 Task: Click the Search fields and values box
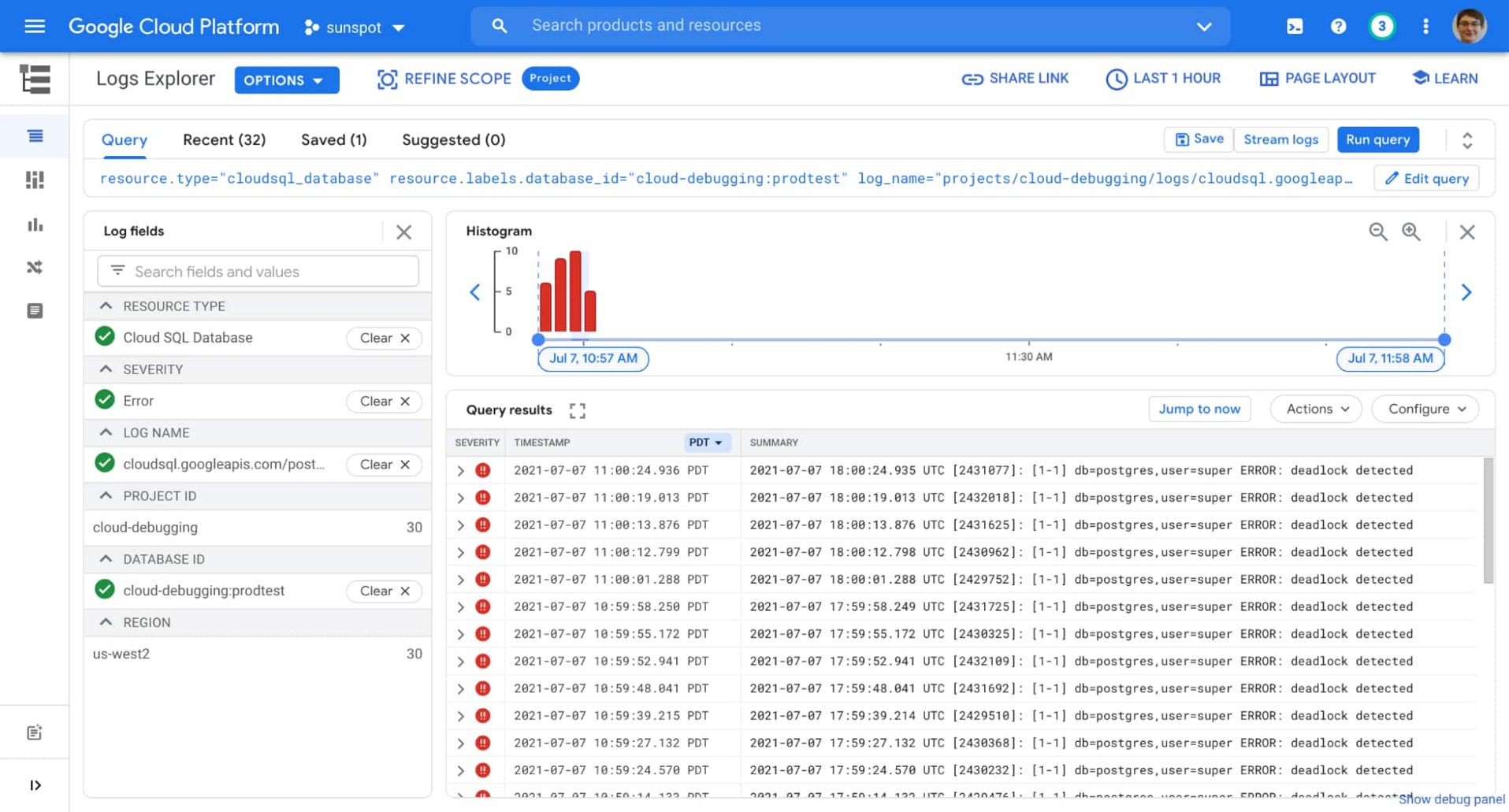256,271
